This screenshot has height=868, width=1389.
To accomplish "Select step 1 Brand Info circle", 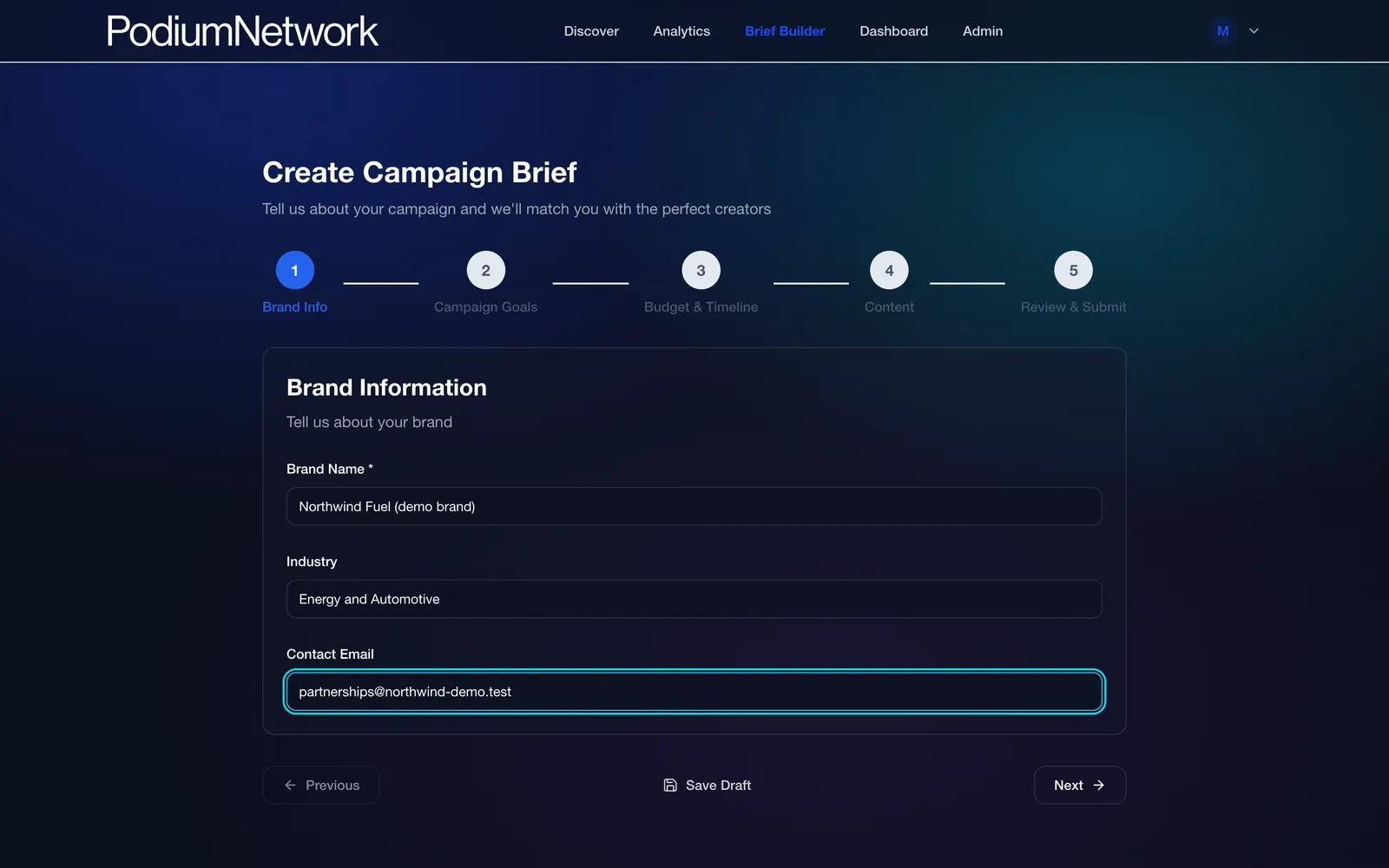I will (x=295, y=271).
